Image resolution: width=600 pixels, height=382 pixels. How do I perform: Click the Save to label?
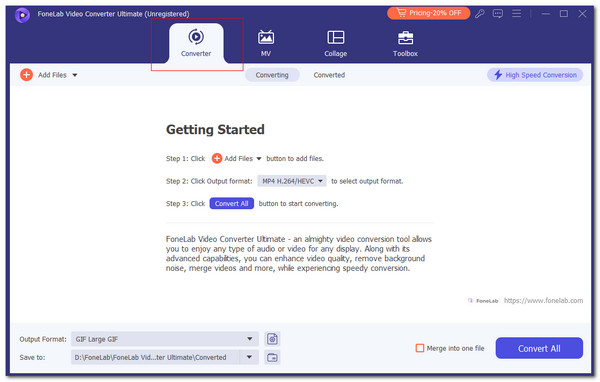click(32, 358)
